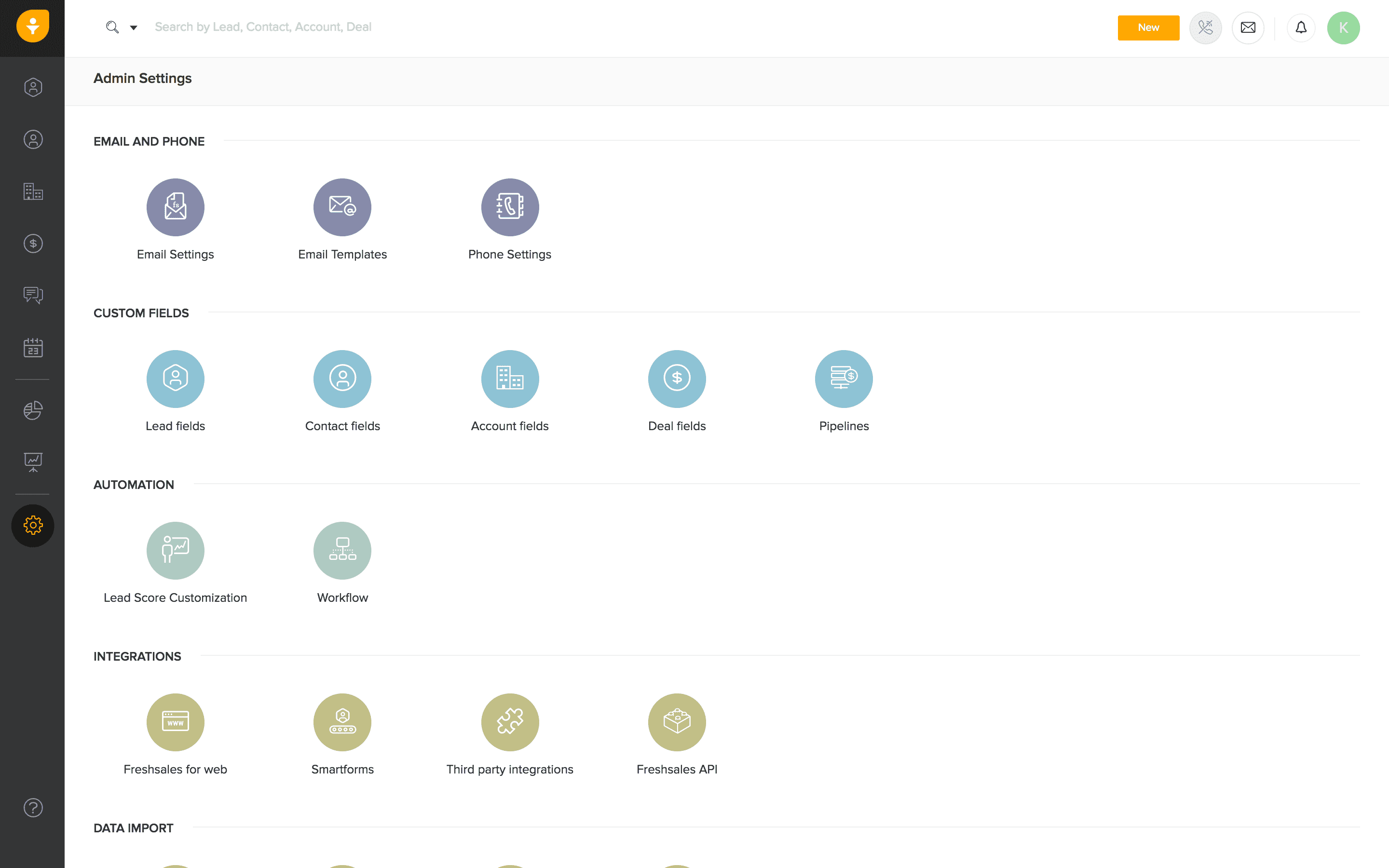Open Lead fields icon
Viewport: 1389px width, 868px height.
click(175, 379)
